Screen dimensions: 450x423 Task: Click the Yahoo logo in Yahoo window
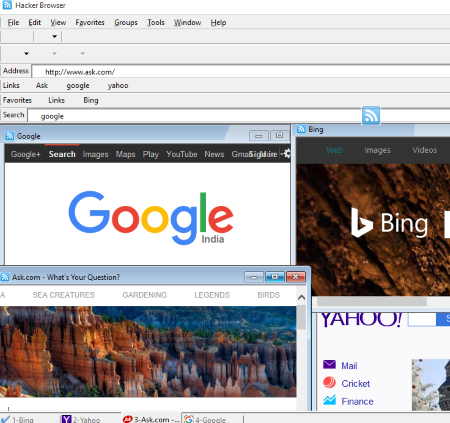pyautogui.click(x=361, y=320)
